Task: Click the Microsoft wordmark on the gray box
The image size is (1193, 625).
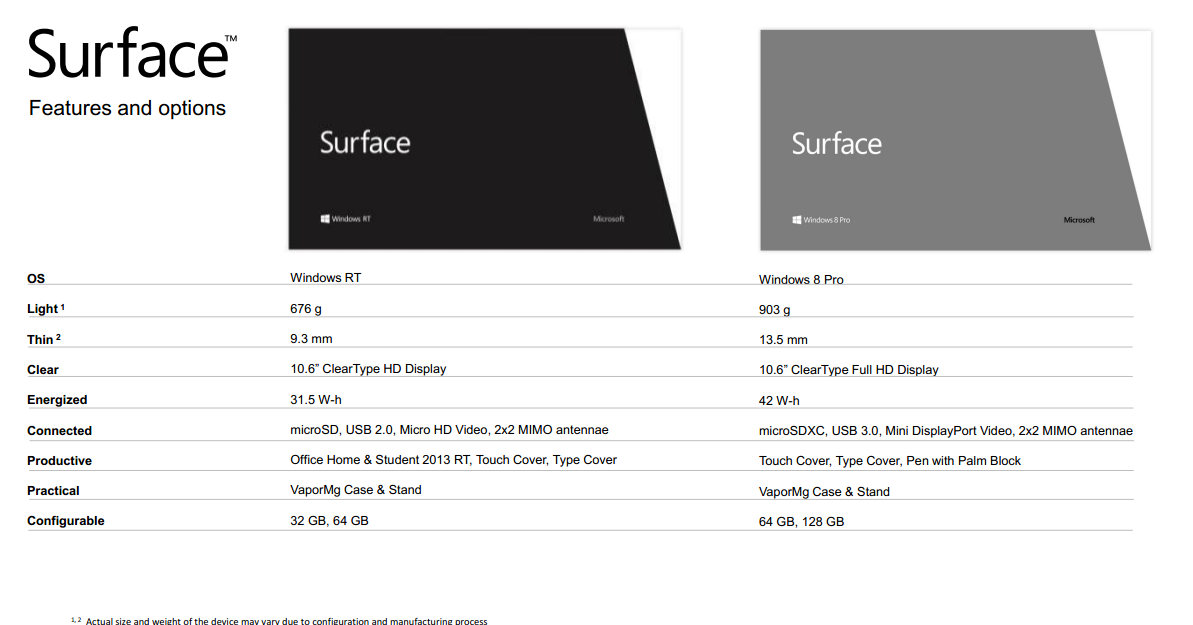Action: coord(1079,220)
